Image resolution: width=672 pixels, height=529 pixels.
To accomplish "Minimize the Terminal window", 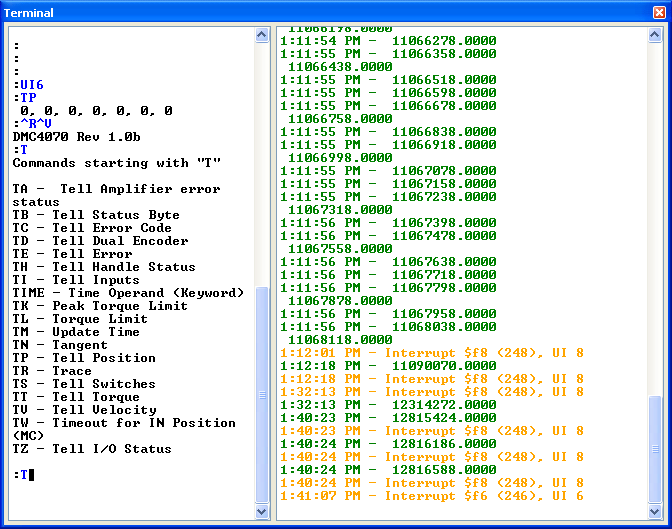I will pos(610,13).
